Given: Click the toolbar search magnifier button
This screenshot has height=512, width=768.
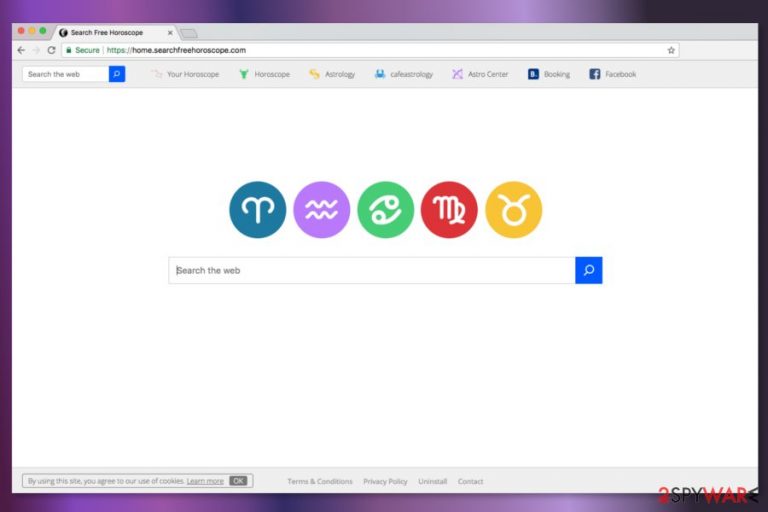Looking at the screenshot, I should tap(117, 74).
